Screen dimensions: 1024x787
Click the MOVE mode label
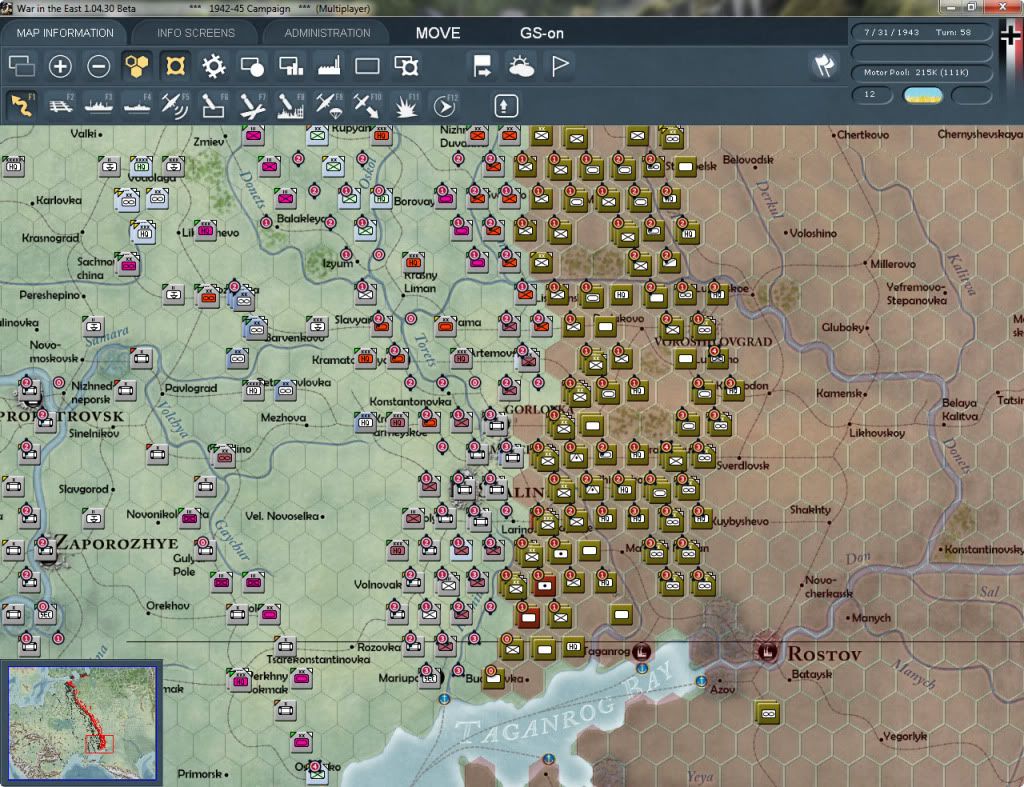click(x=438, y=33)
